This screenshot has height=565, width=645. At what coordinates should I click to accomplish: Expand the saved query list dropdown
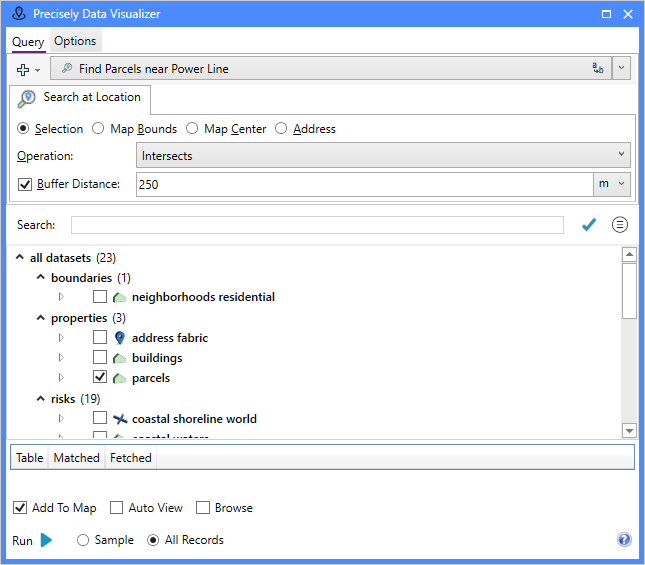[x=621, y=68]
